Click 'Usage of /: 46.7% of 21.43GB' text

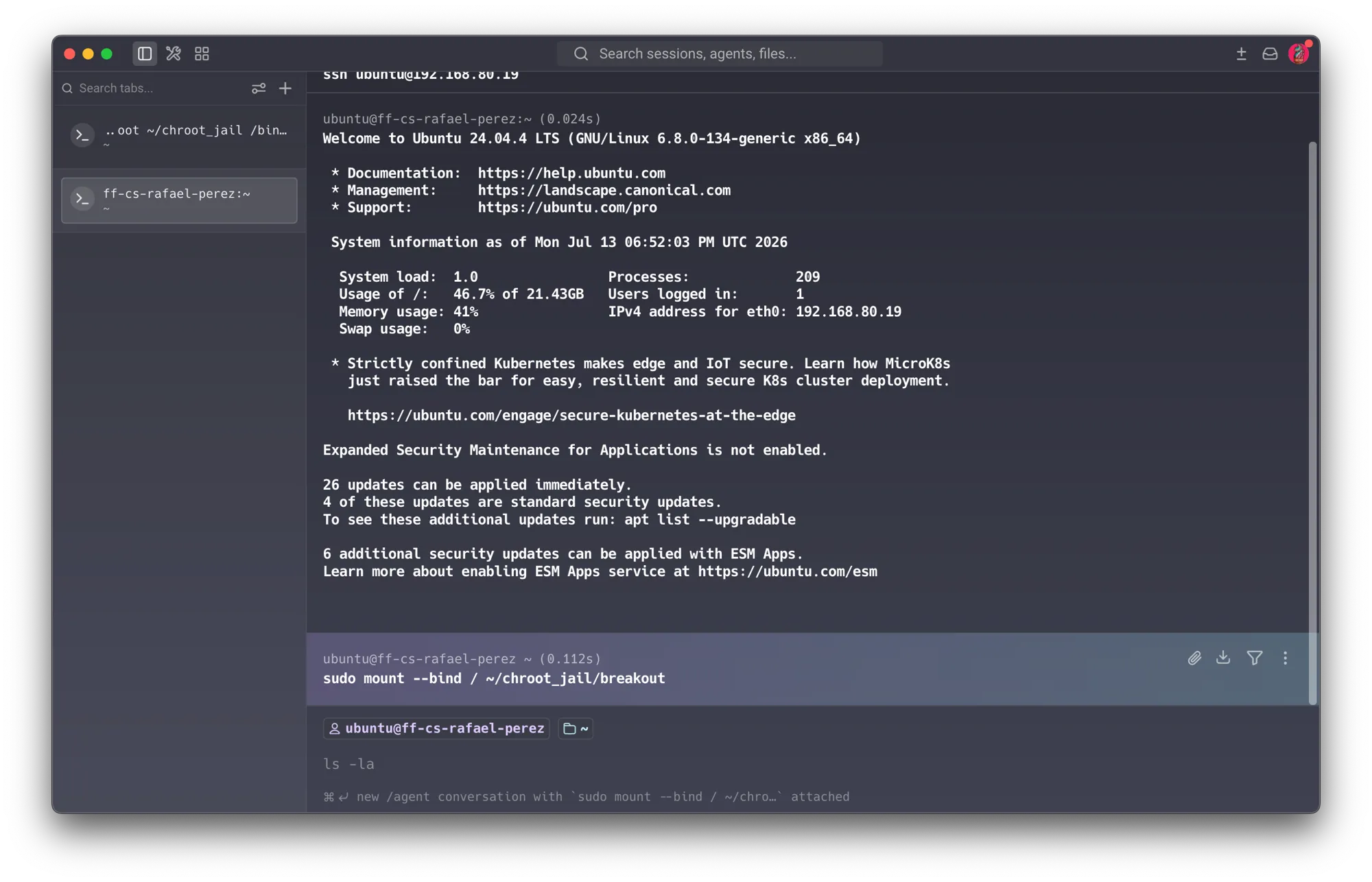(462, 294)
